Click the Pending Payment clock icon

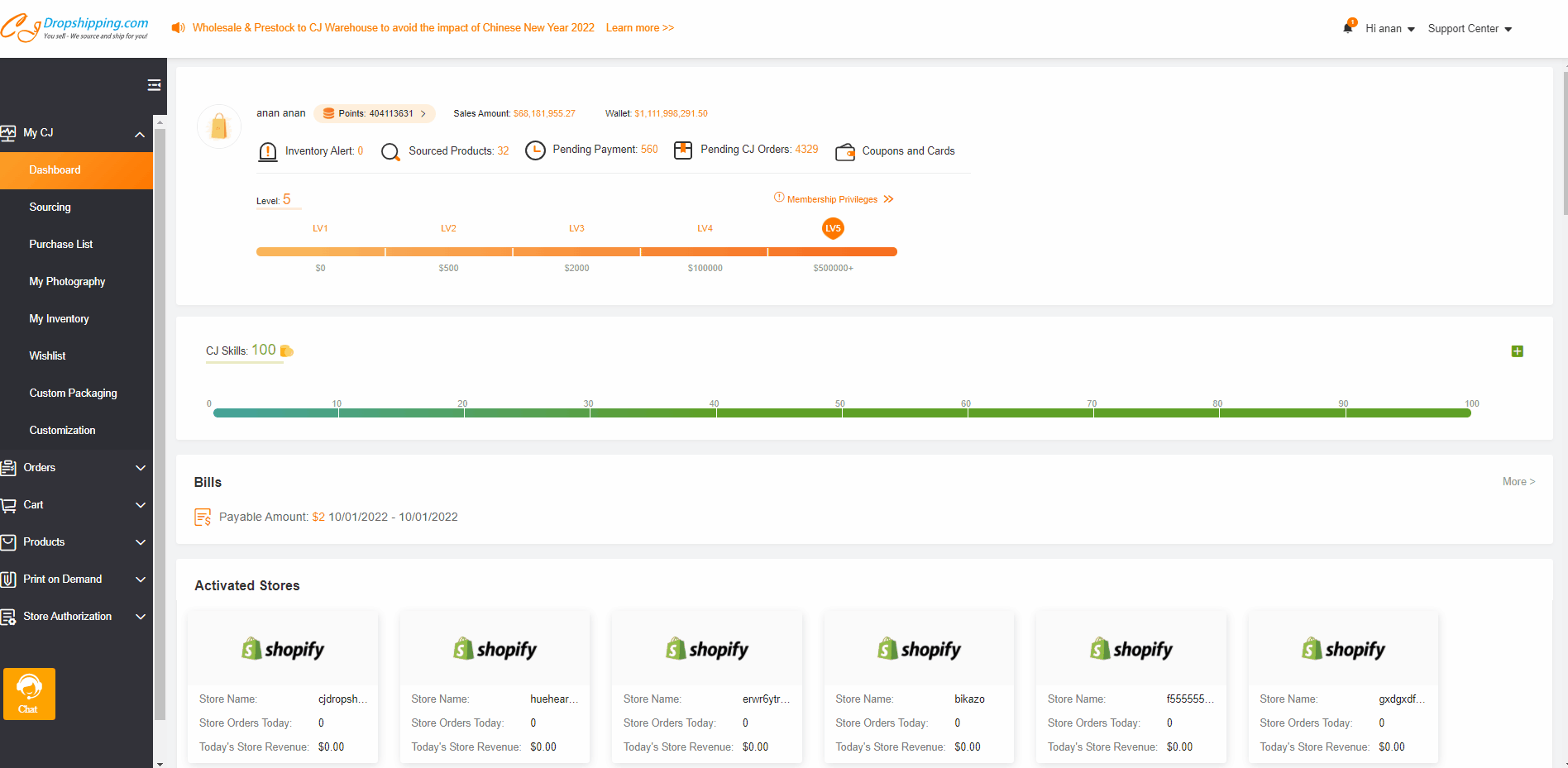[x=535, y=150]
